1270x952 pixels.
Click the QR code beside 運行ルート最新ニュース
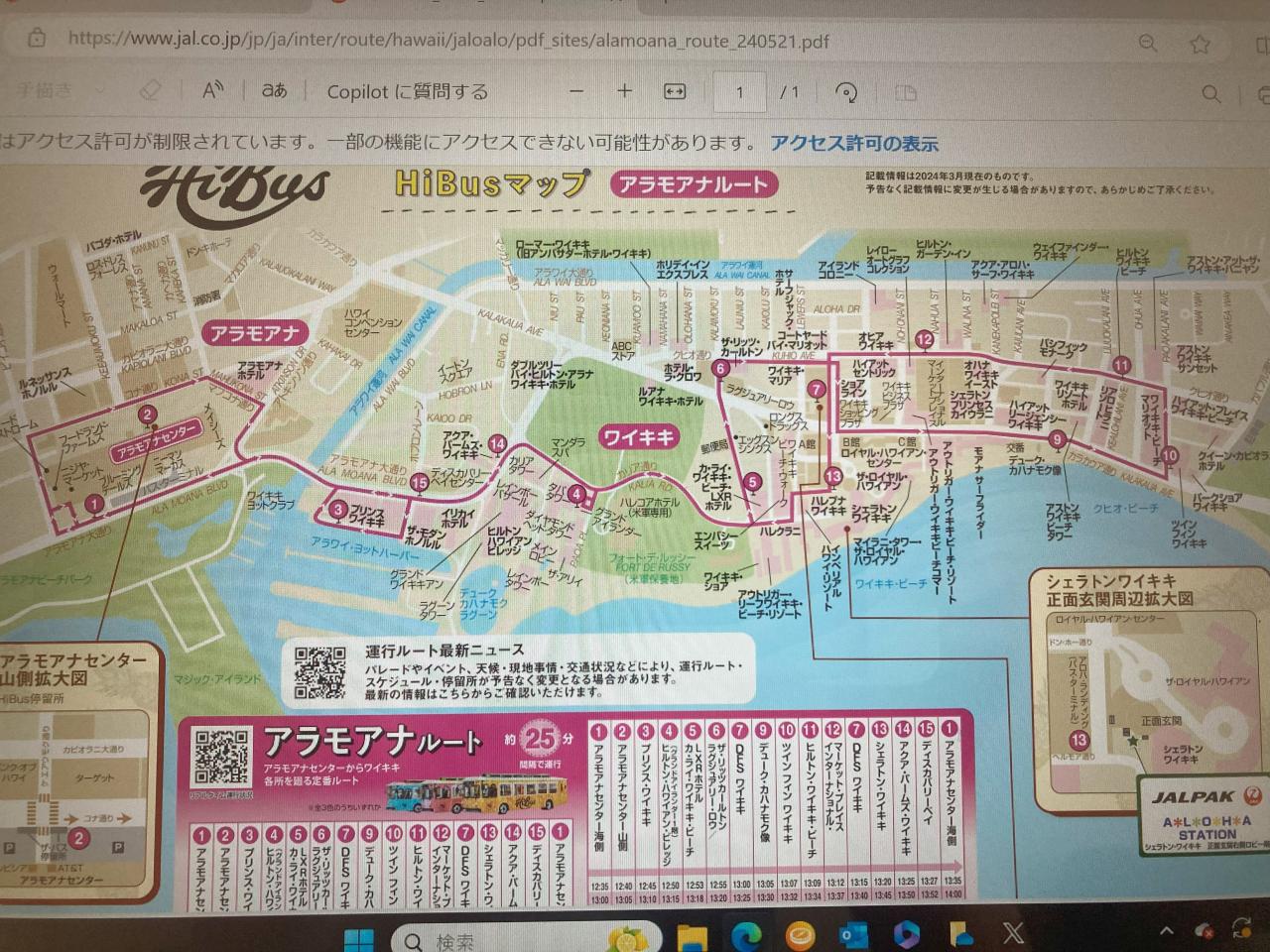[319, 671]
